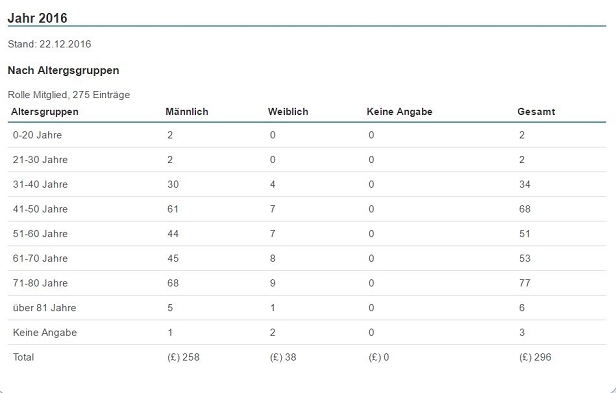The height and width of the screenshot is (393, 616).
Task: Click Männlich value 44 in 51-60 Jahre row
Action: [173, 234]
